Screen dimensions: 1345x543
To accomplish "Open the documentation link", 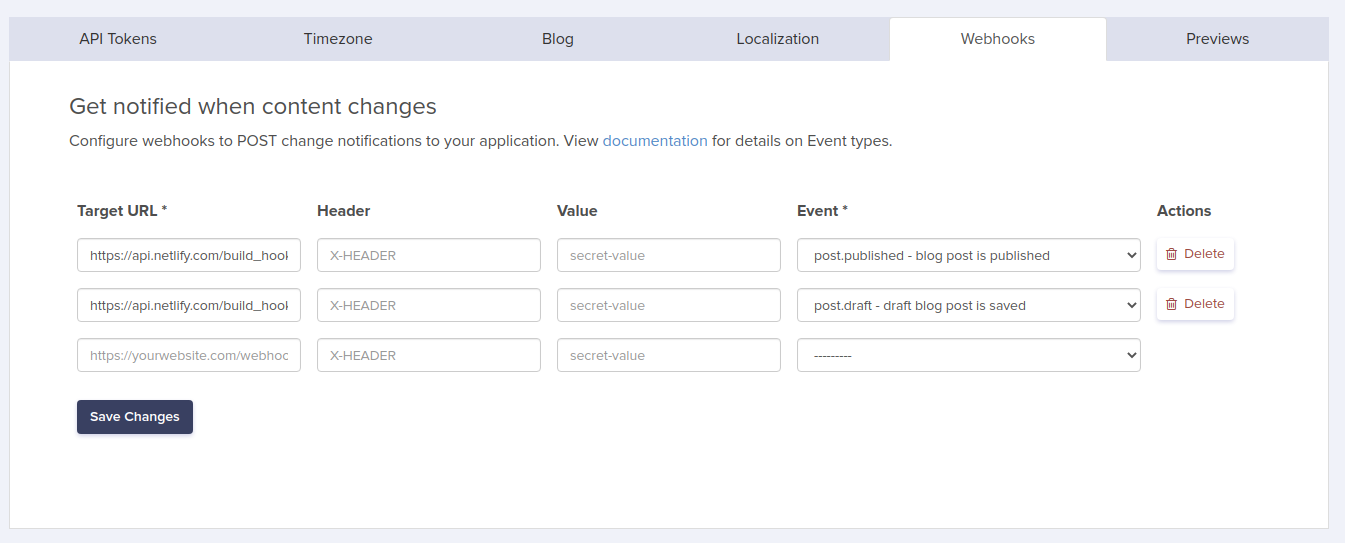I will (x=655, y=141).
